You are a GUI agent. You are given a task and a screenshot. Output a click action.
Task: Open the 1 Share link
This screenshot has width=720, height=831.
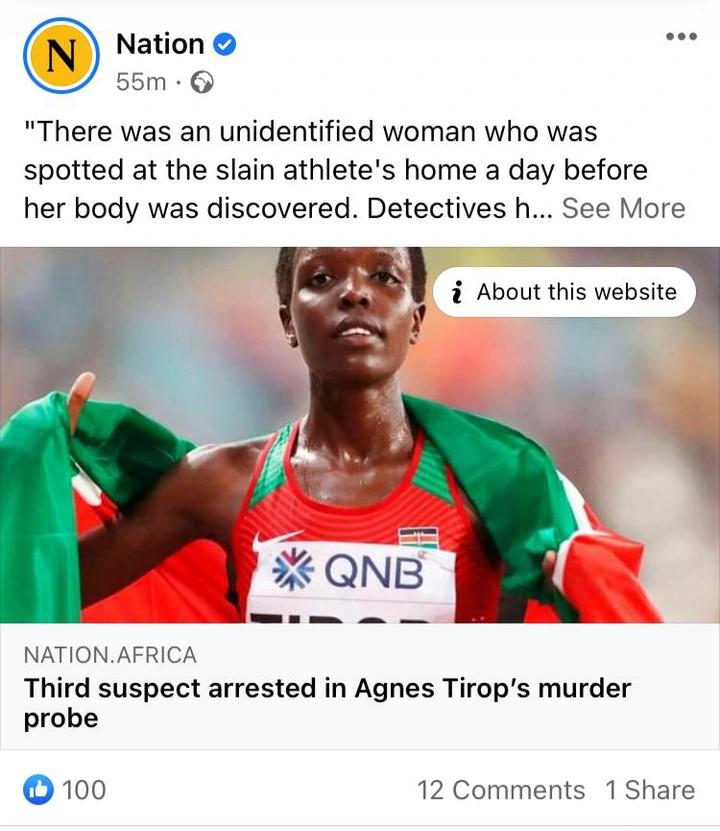tap(650, 790)
